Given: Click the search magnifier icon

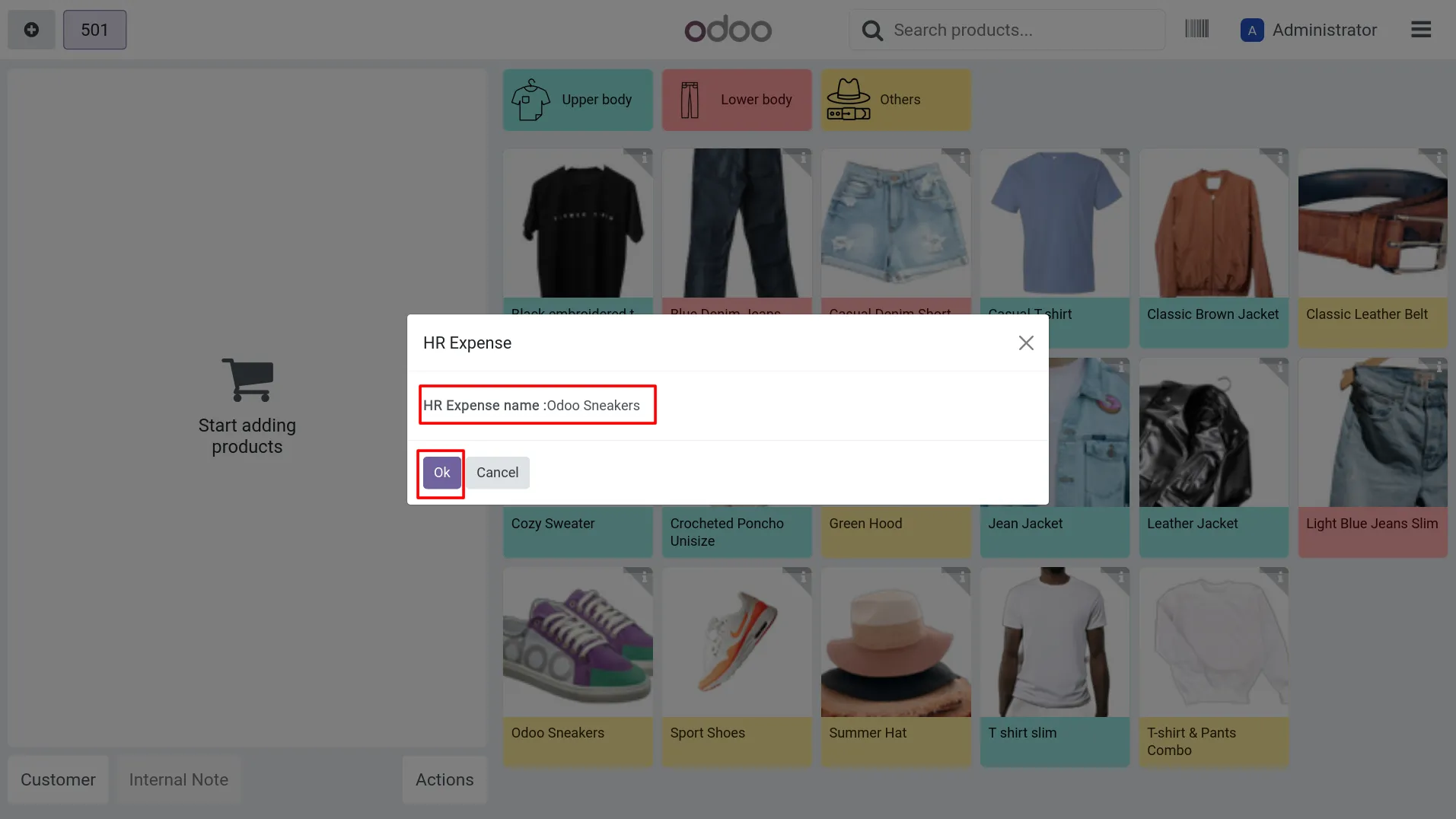Looking at the screenshot, I should click(872, 30).
